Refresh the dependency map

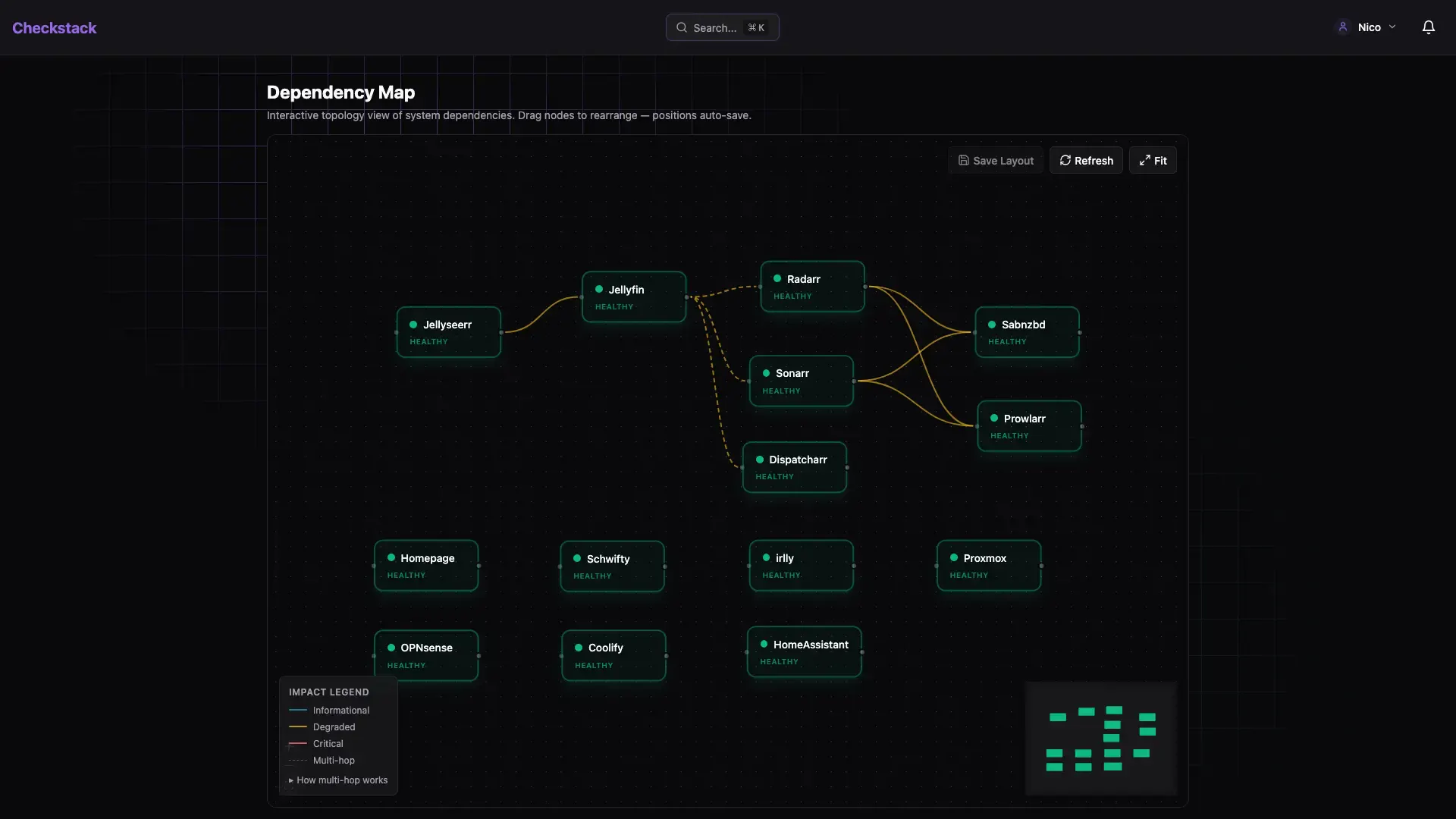(x=1086, y=160)
